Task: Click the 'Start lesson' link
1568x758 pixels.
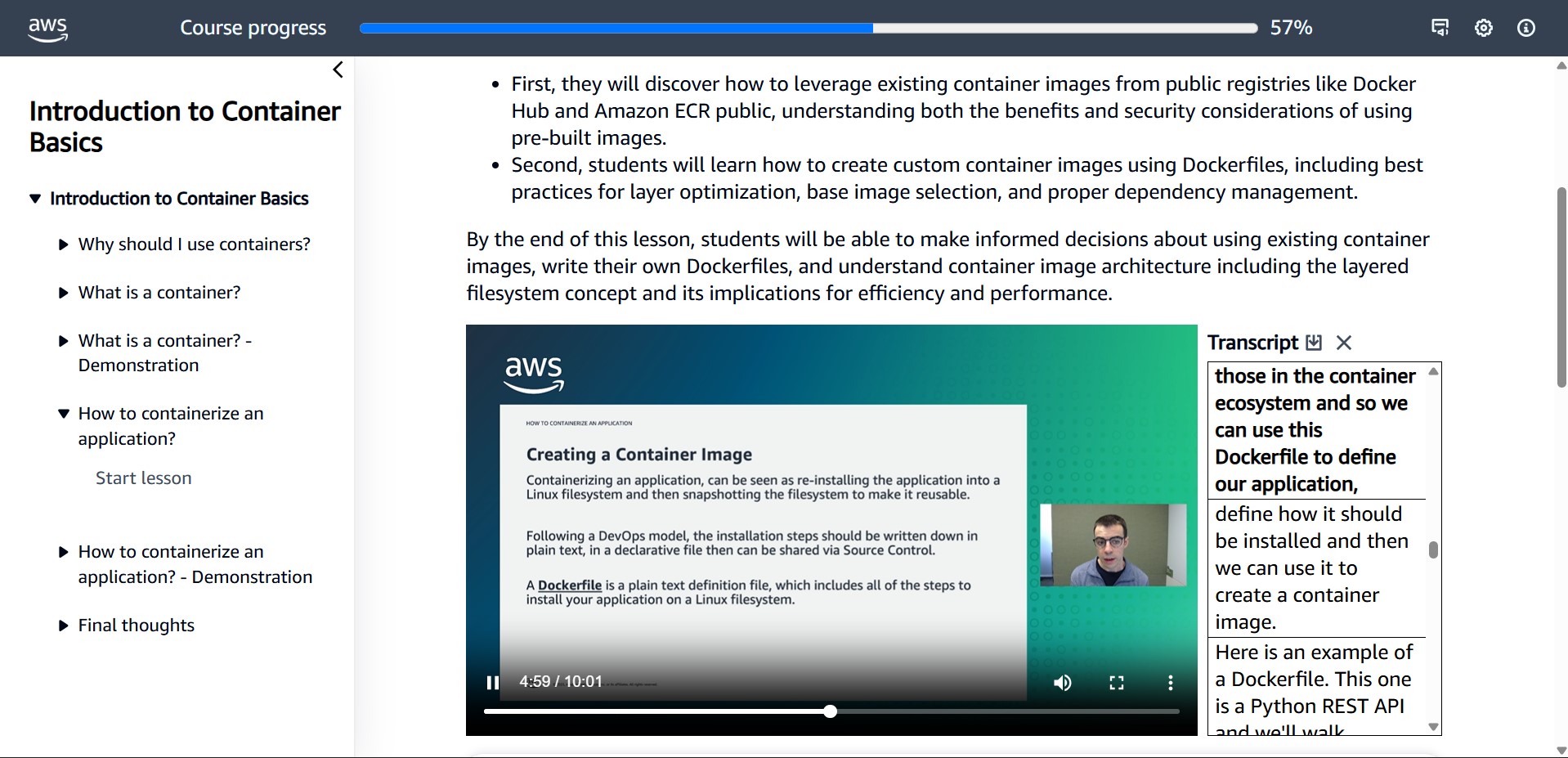Action: pos(143,478)
